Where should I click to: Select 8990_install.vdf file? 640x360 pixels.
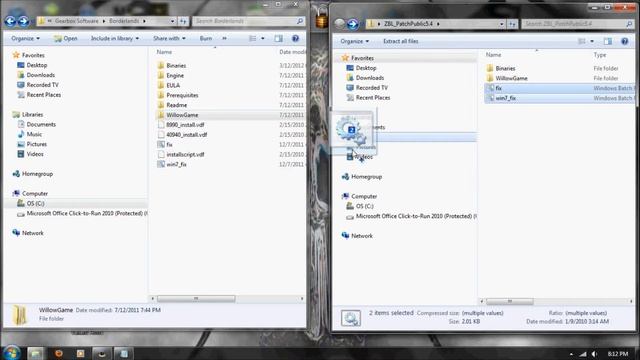[x=185, y=125]
